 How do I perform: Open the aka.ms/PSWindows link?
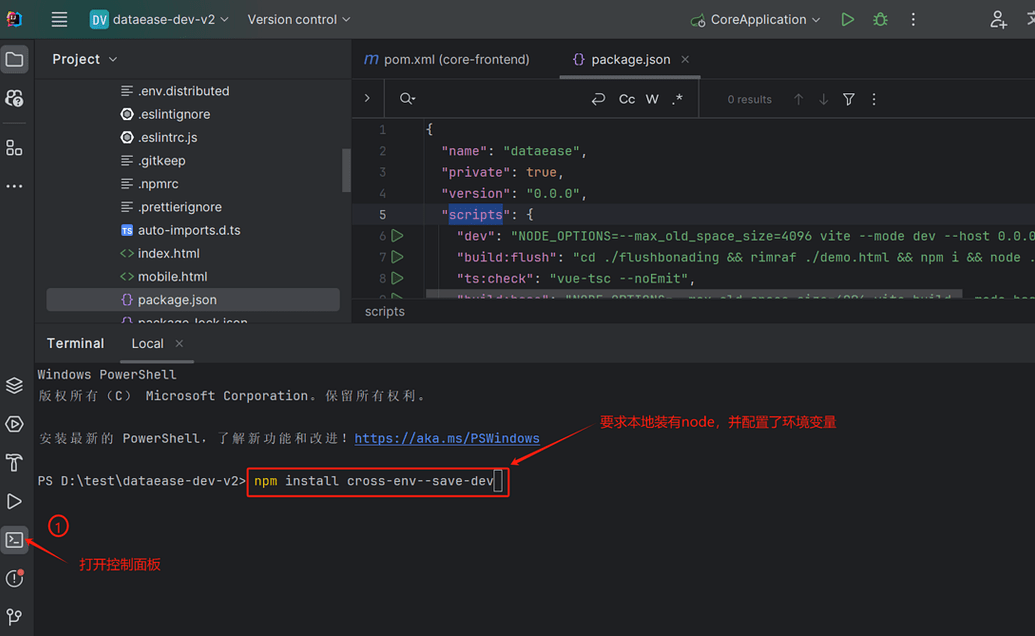point(447,438)
